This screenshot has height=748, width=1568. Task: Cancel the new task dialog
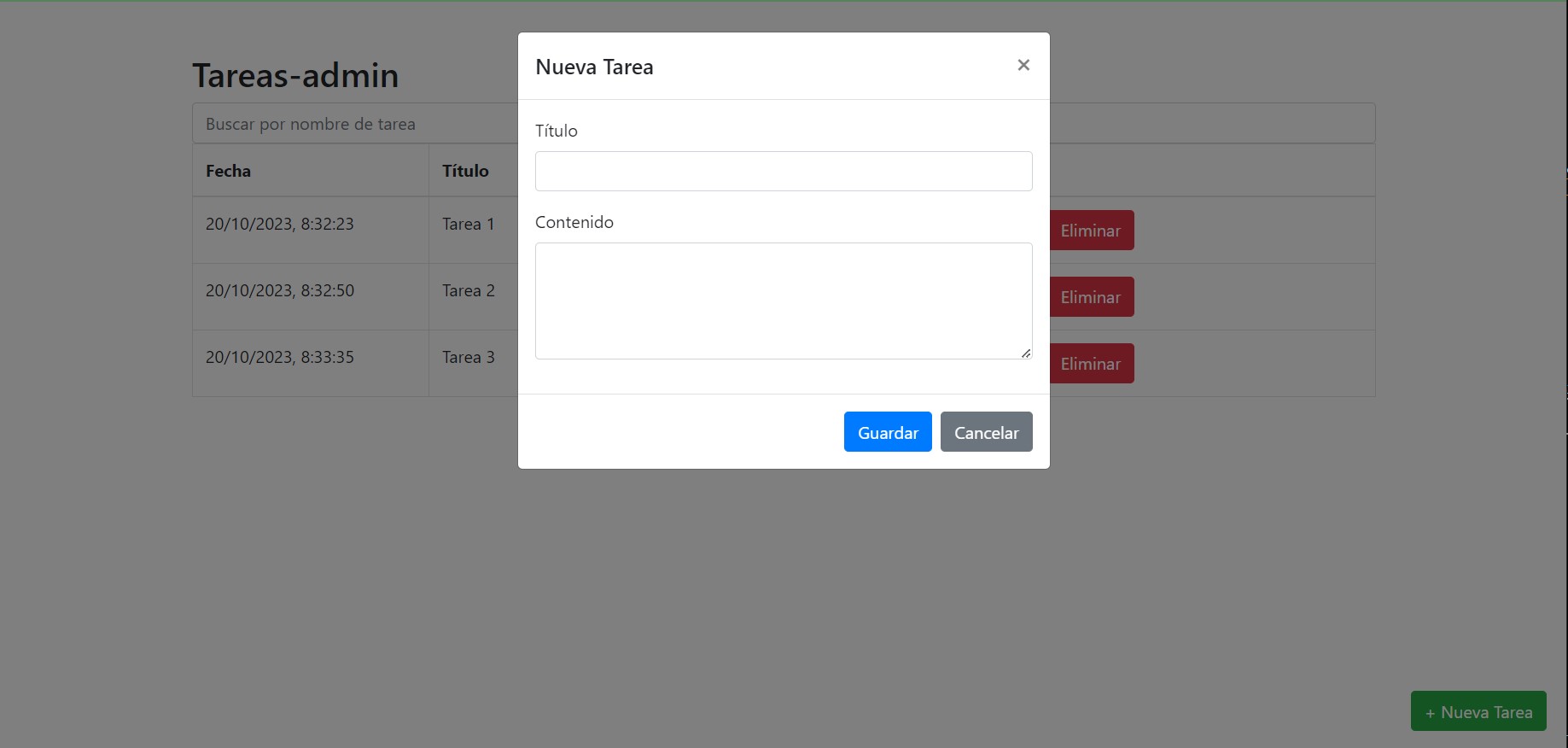(x=986, y=432)
